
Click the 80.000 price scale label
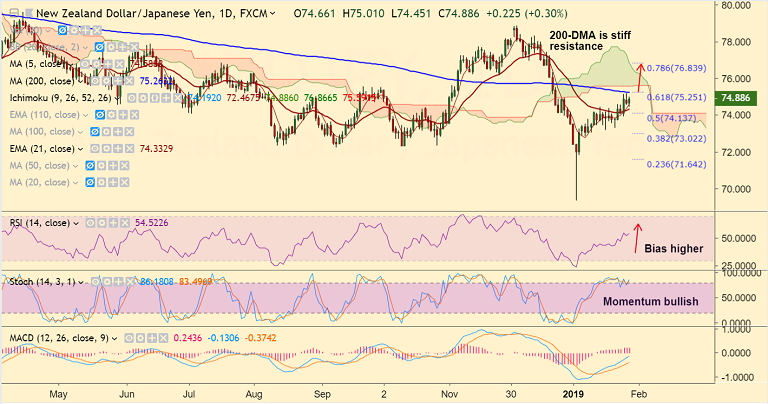pos(738,5)
